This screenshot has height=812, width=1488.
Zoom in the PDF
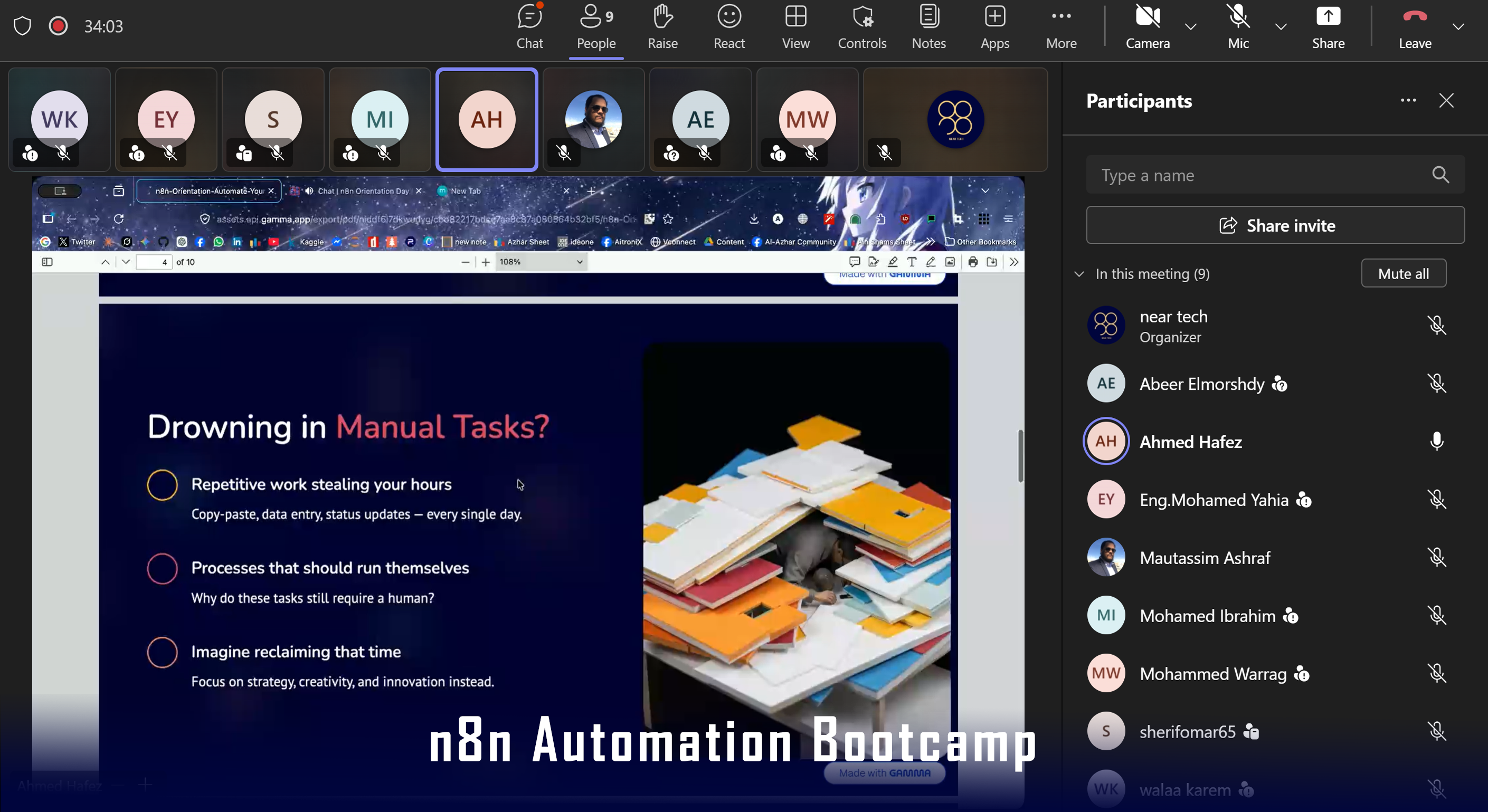[486, 262]
